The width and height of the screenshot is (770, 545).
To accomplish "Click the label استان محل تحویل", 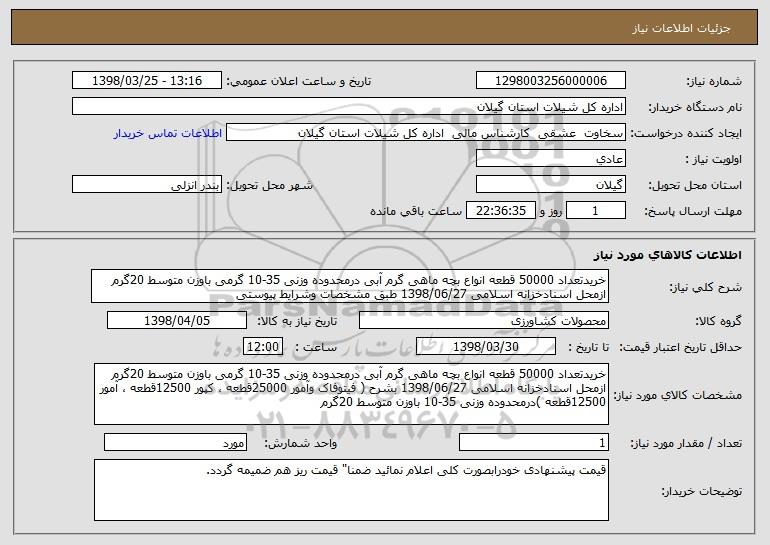I will pyautogui.click(x=695, y=186).
